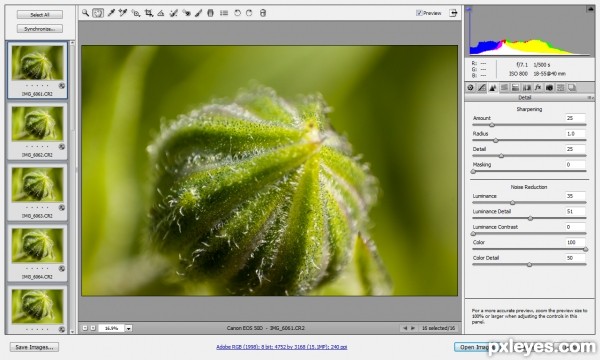Switch to the Camera Calibration panel tab
The image size is (600, 360).
549,88
